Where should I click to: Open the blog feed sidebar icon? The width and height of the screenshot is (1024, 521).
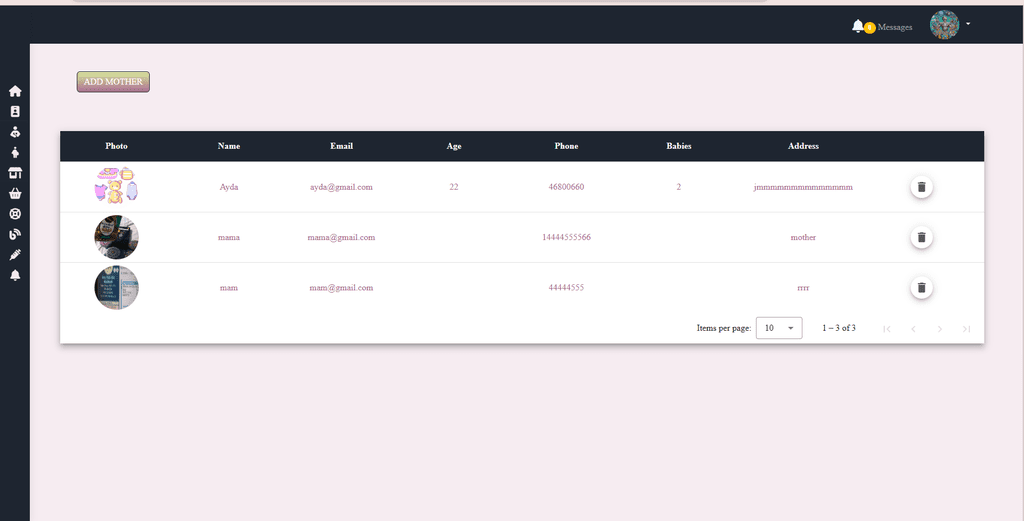coord(15,234)
